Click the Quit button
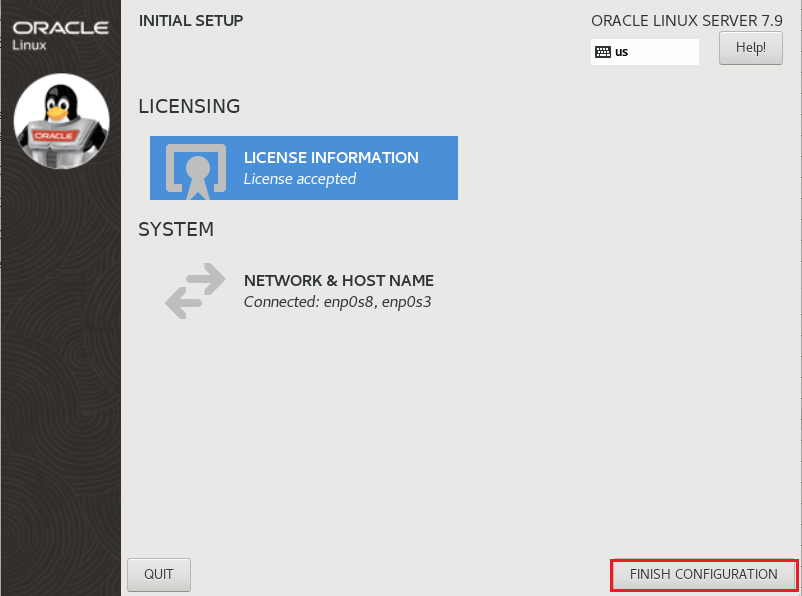802x596 pixels. (x=159, y=575)
